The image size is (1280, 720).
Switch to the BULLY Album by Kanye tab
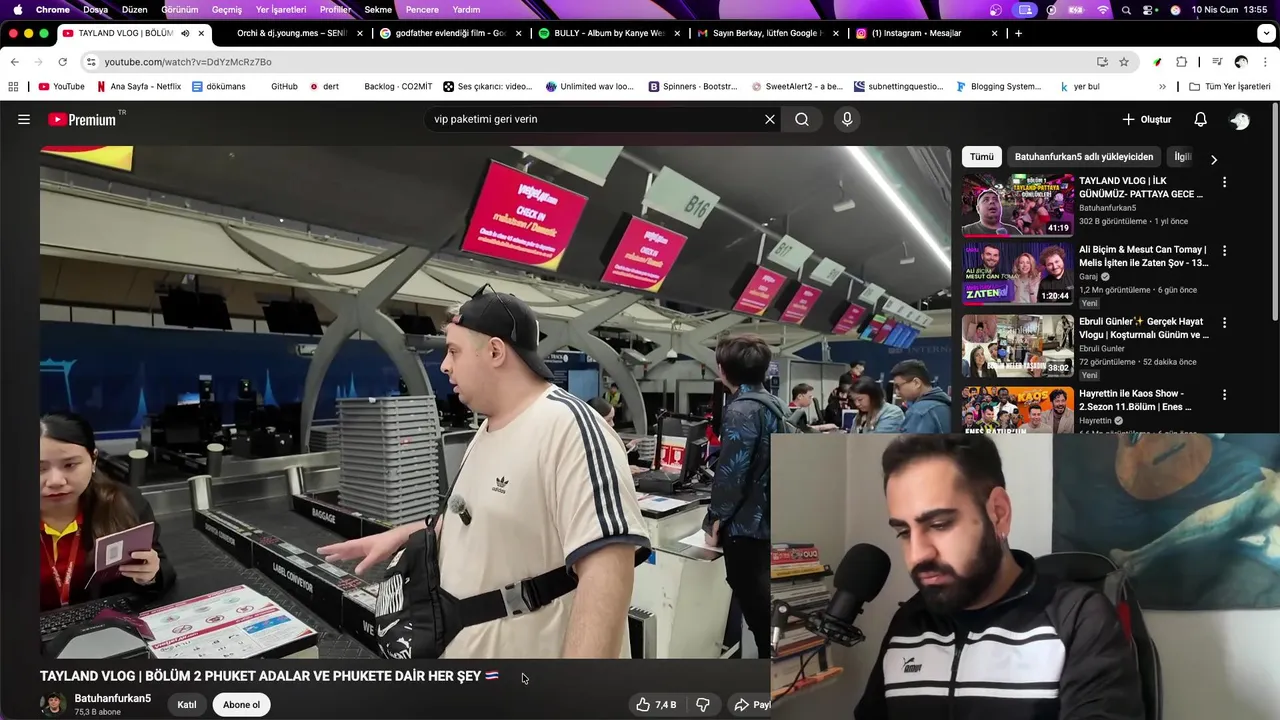(x=608, y=33)
